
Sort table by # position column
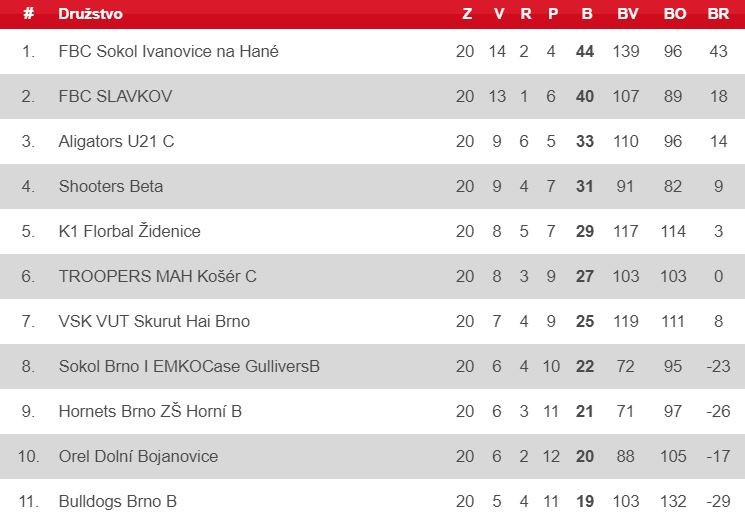click(x=29, y=13)
